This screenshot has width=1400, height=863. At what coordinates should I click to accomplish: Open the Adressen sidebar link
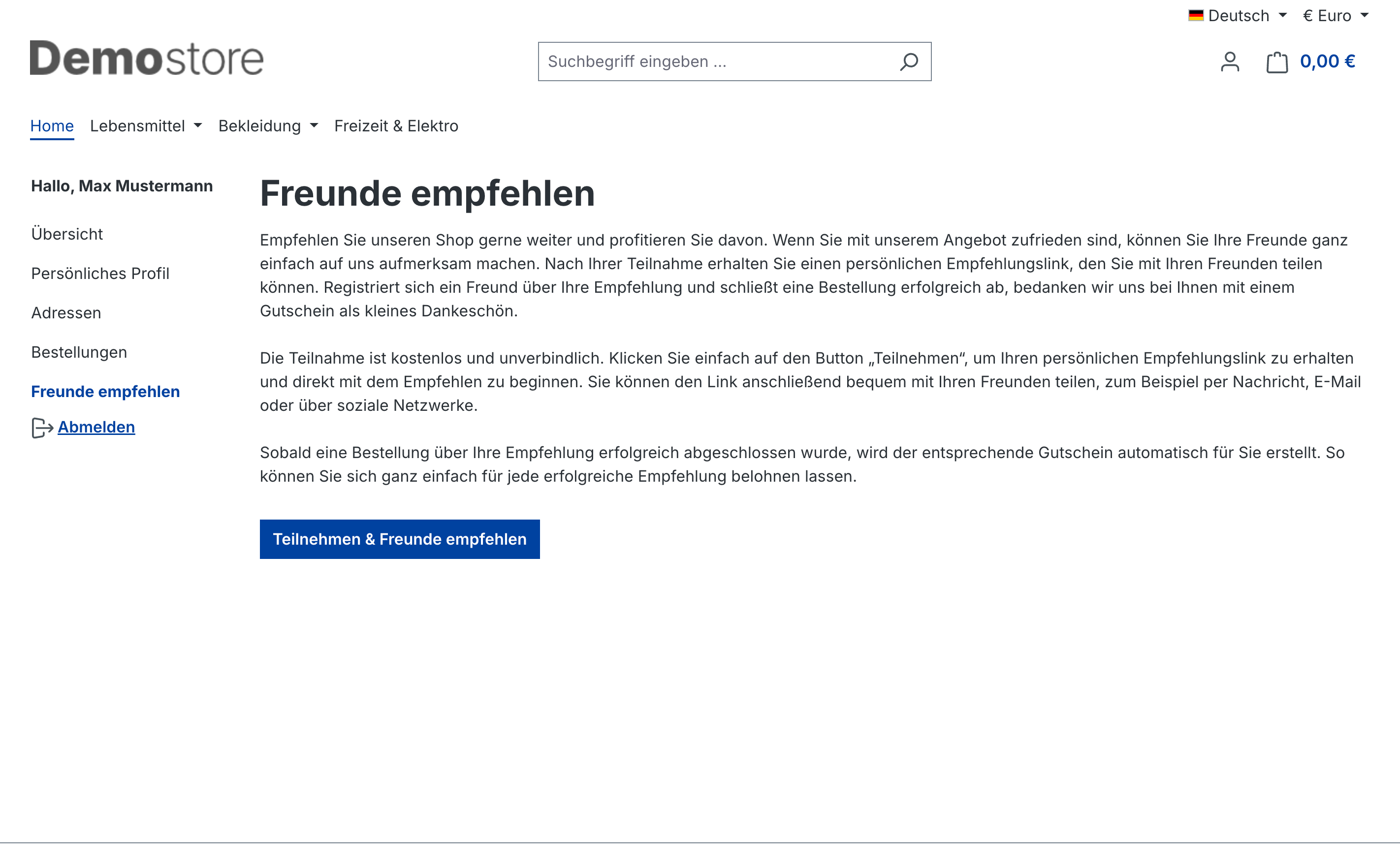point(65,313)
